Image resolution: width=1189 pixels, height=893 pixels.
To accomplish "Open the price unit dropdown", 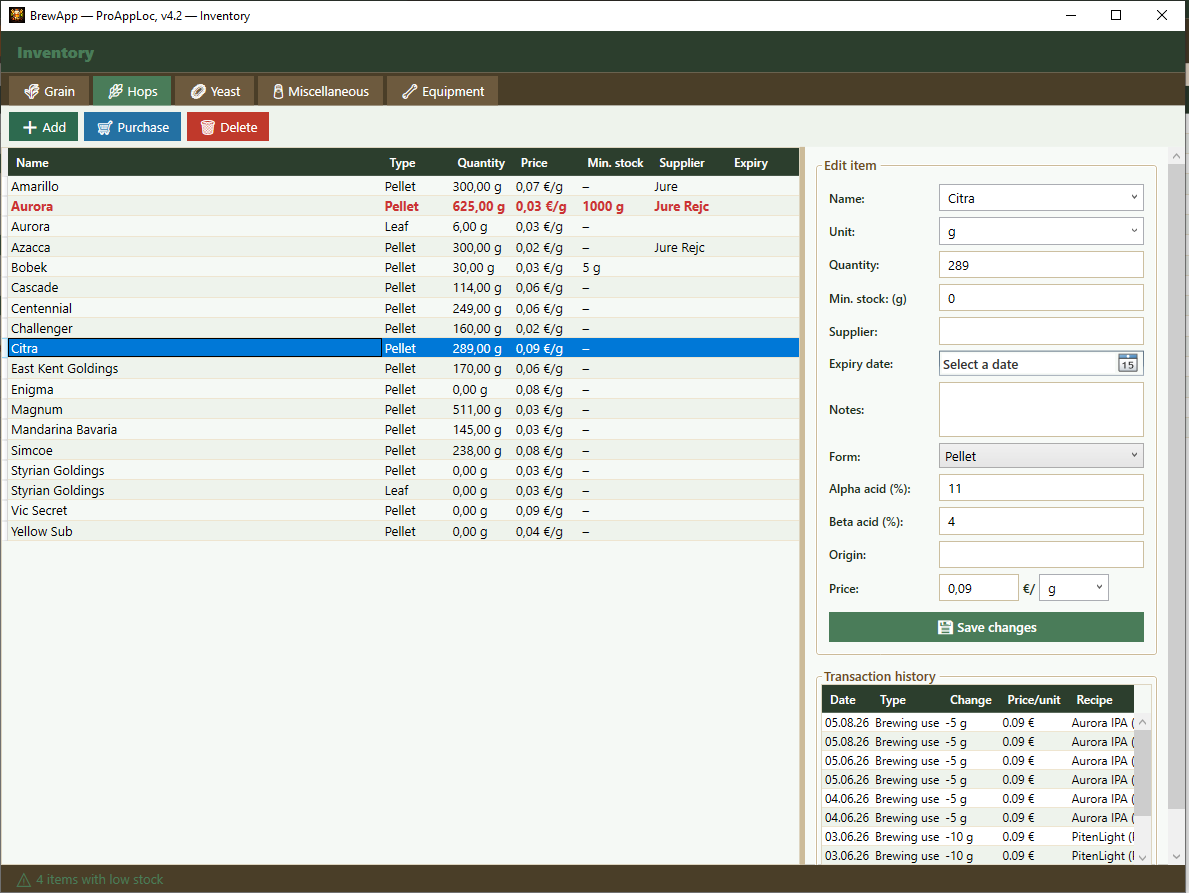I will [1074, 588].
